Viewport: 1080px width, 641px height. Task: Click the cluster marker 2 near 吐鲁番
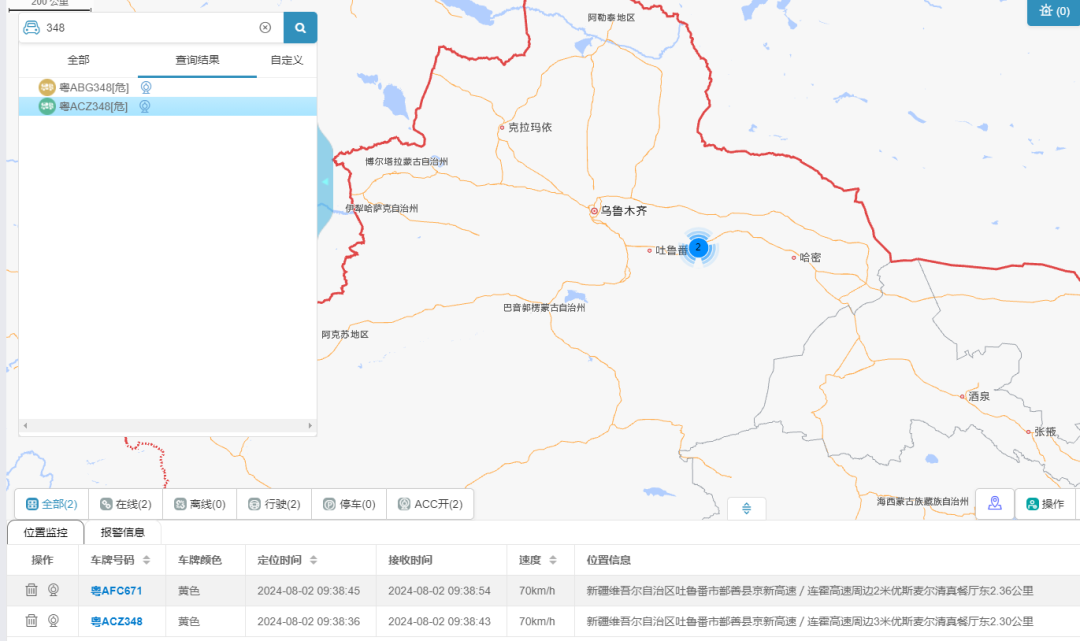click(x=699, y=246)
